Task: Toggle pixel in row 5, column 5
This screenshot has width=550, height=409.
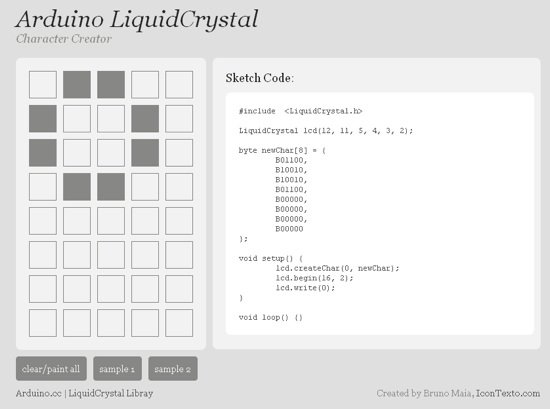Action: (x=179, y=221)
